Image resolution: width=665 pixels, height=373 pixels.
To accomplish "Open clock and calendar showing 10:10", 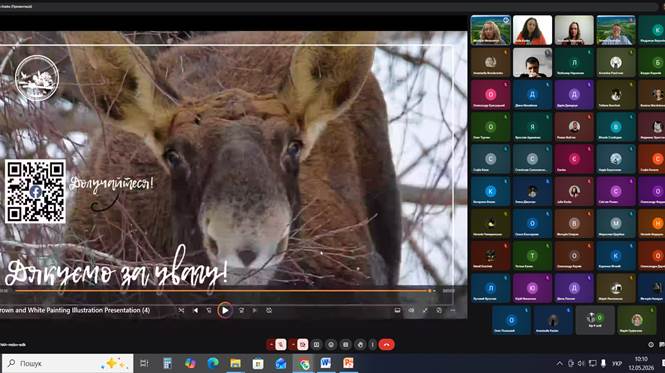I will pos(641,364).
